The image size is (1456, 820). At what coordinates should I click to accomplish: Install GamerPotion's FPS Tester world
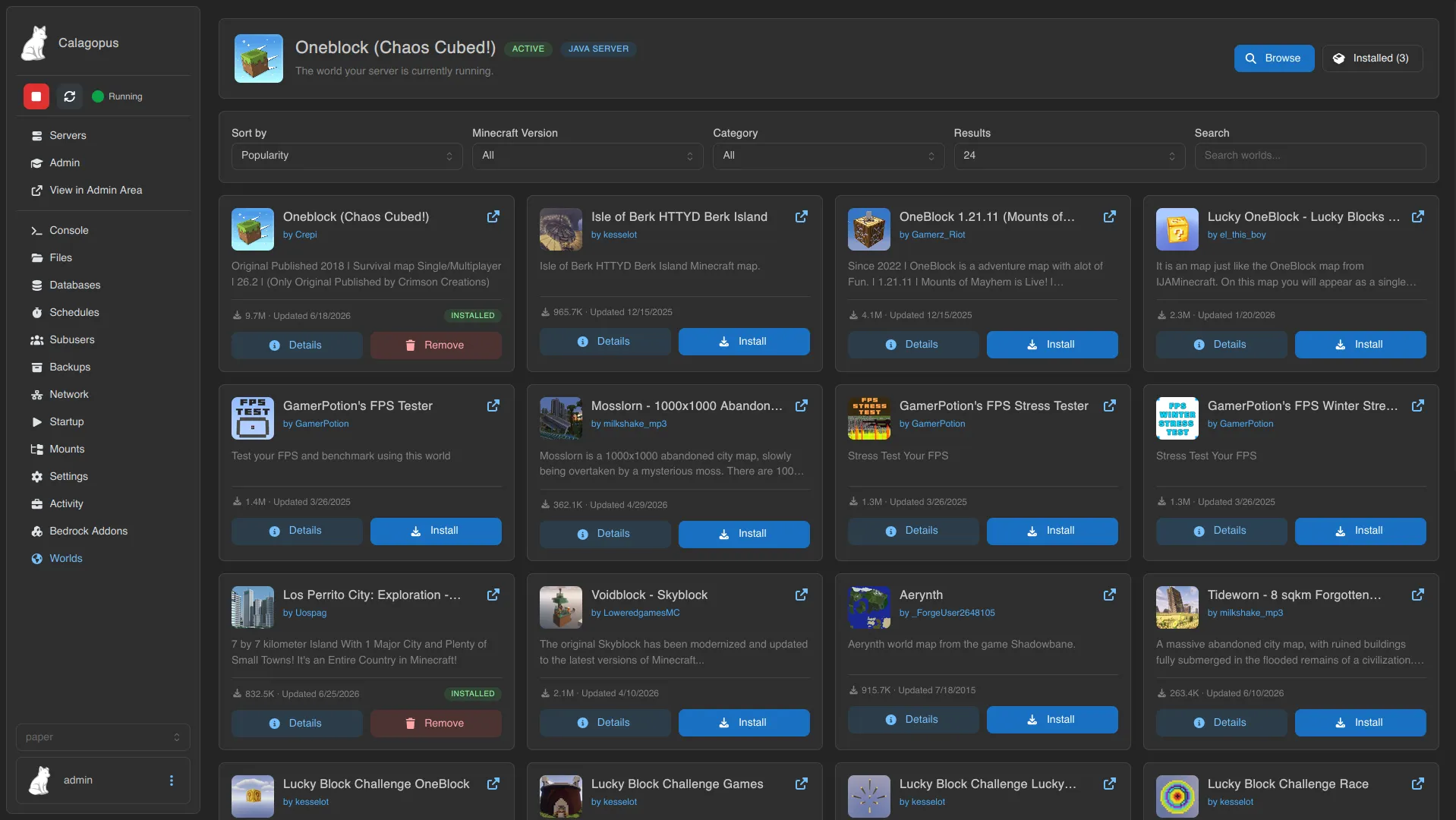click(436, 531)
